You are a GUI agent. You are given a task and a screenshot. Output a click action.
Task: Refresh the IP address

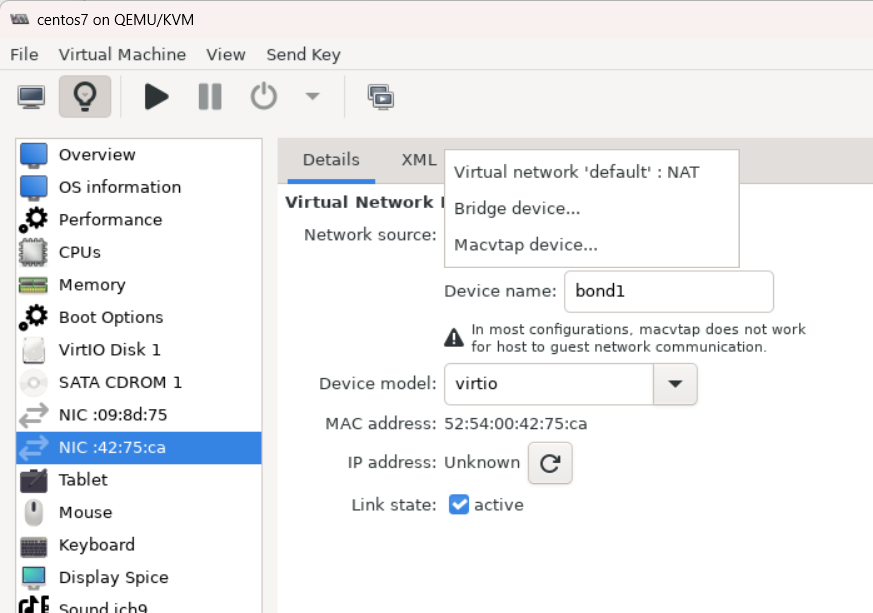(x=550, y=463)
